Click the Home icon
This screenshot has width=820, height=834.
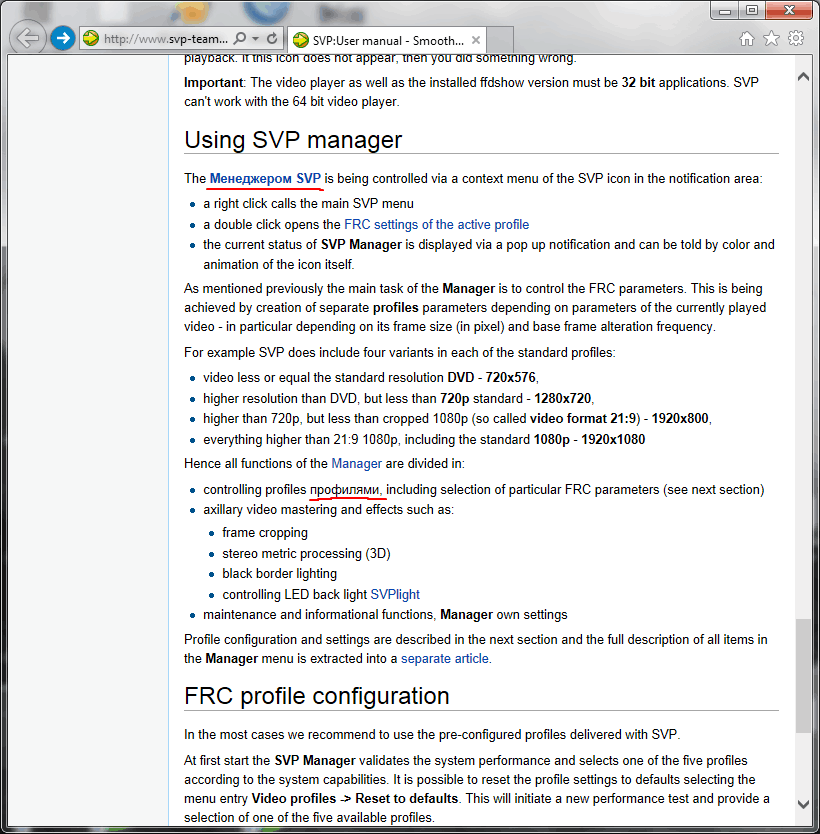tap(747, 38)
